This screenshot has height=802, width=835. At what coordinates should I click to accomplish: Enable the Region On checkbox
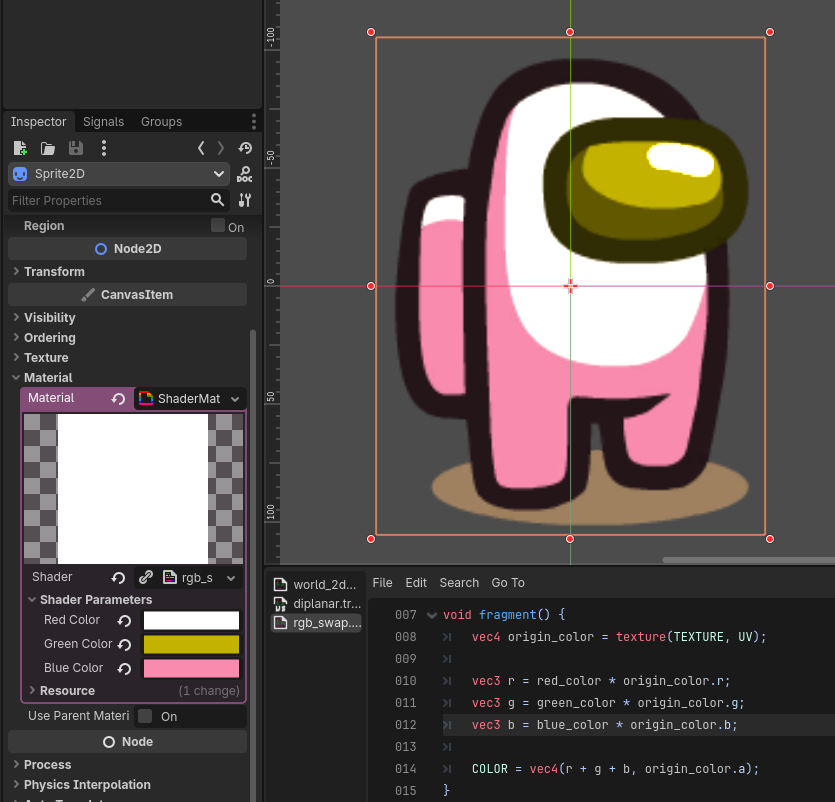click(x=218, y=226)
